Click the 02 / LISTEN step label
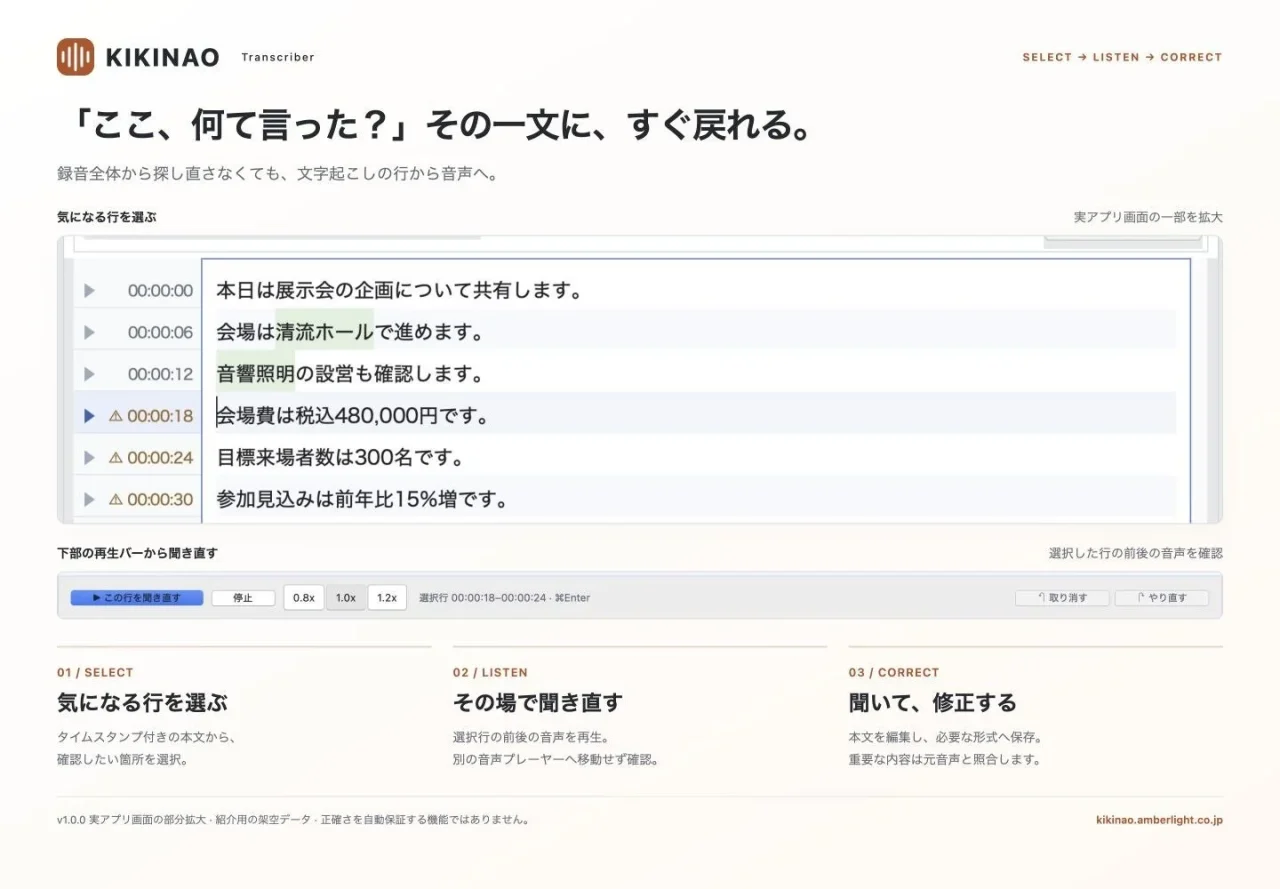The image size is (1280, 889). [x=490, y=673]
